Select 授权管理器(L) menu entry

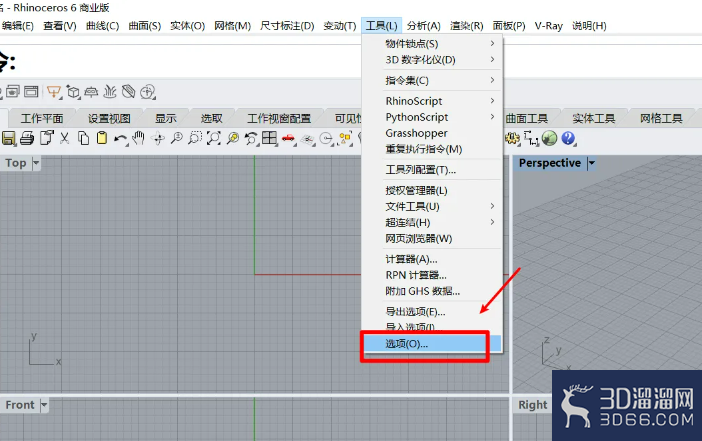tap(432, 190)
